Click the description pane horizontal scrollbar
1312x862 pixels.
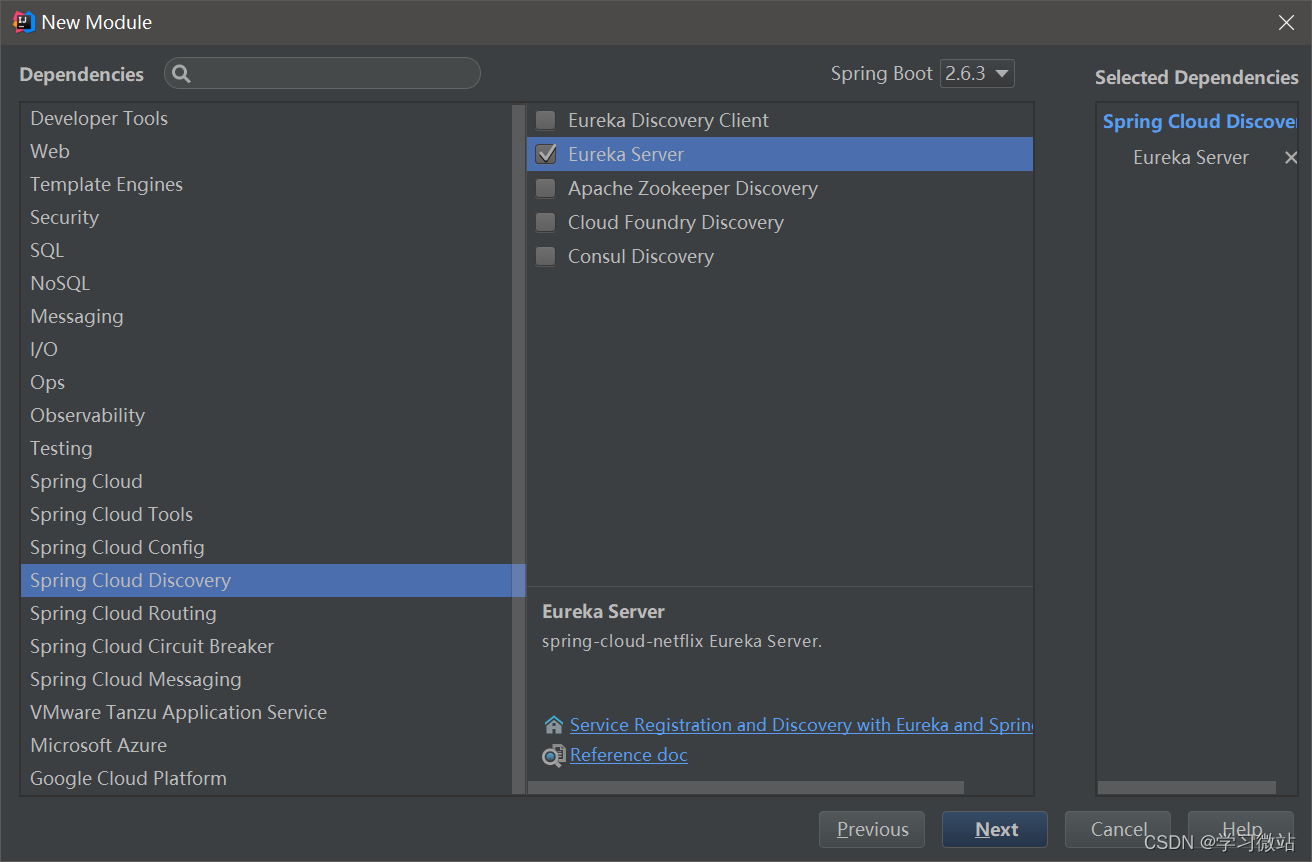746,788
